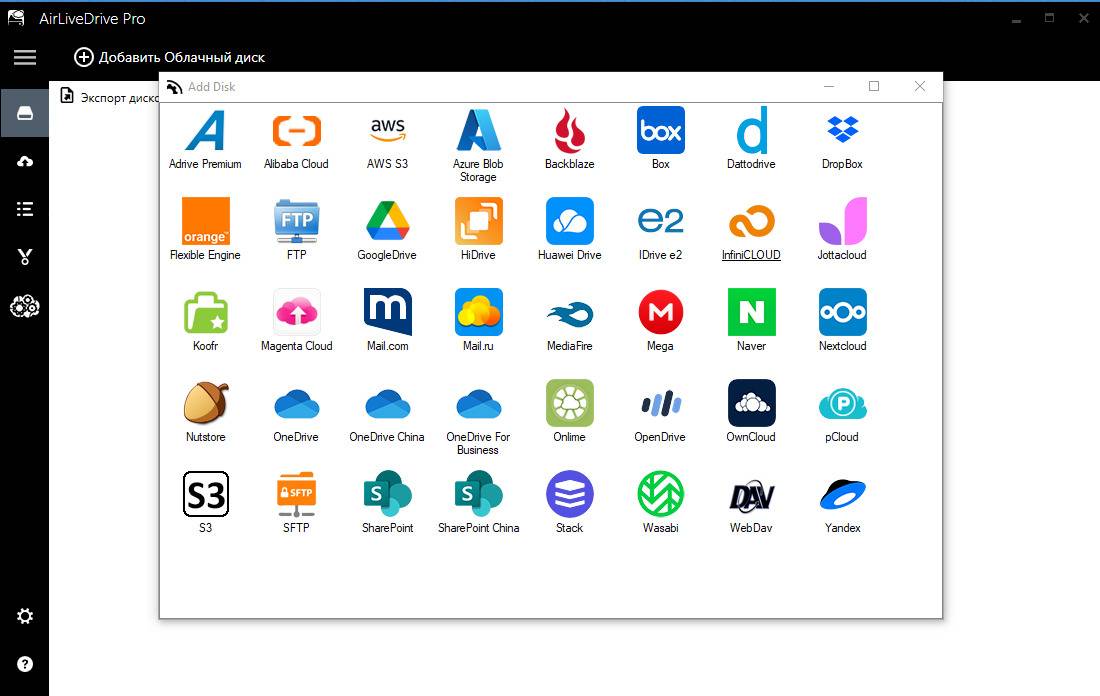Select the Adrive Premium cloud service

[x=205, y=139]
